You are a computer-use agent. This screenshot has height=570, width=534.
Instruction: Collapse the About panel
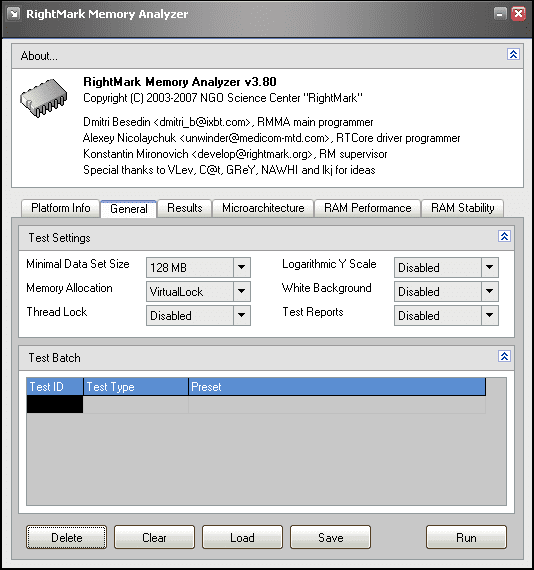click(x=513, y=54)
